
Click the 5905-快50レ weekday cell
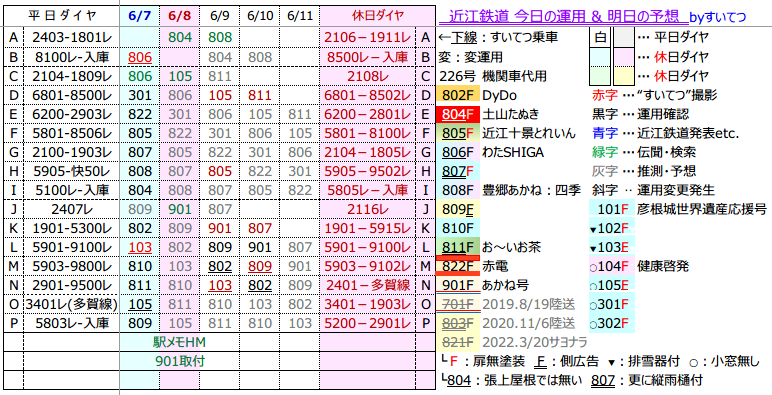click(x=71, y=171)
